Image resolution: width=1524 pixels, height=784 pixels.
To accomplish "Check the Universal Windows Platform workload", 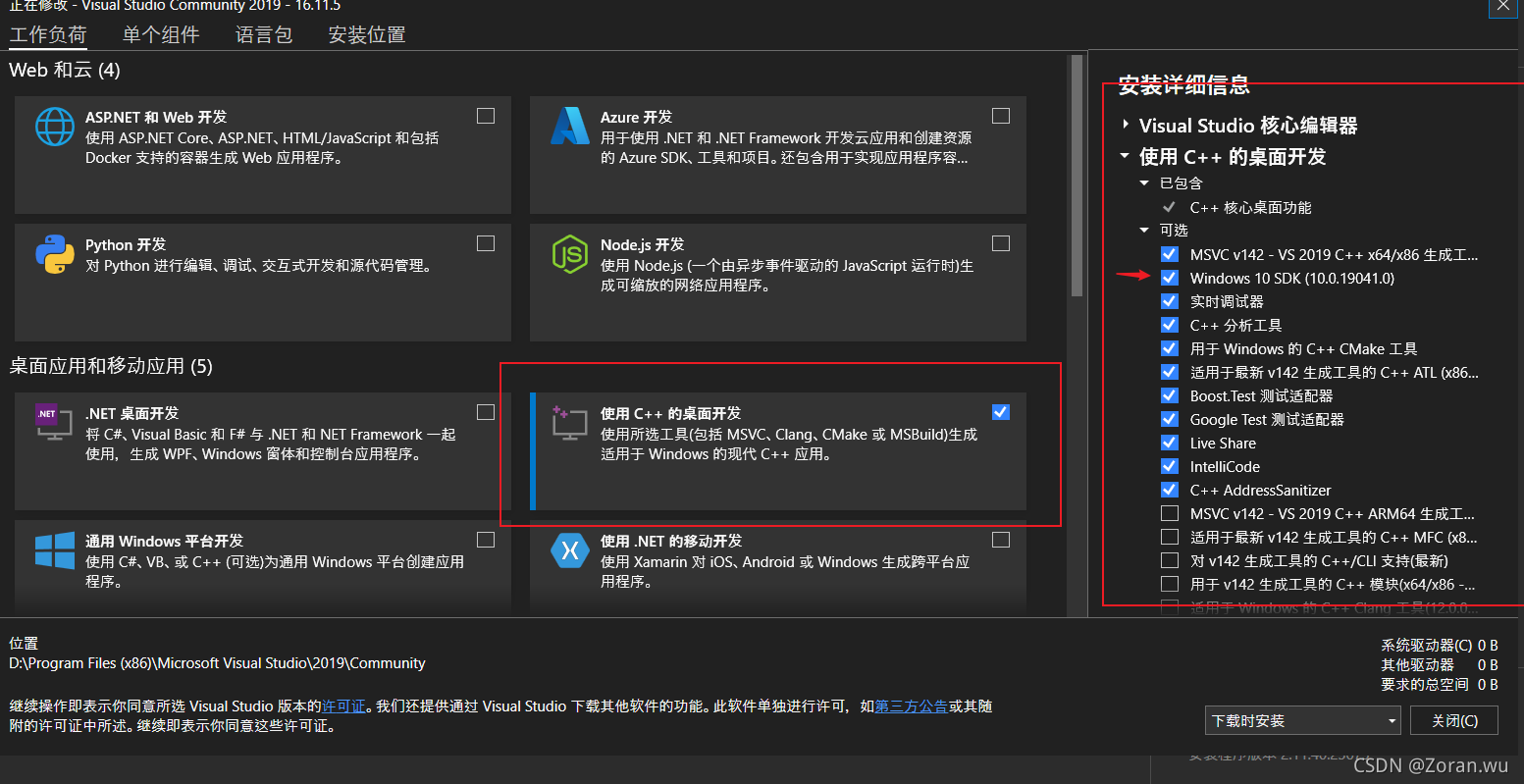I will tap(486, 540).
